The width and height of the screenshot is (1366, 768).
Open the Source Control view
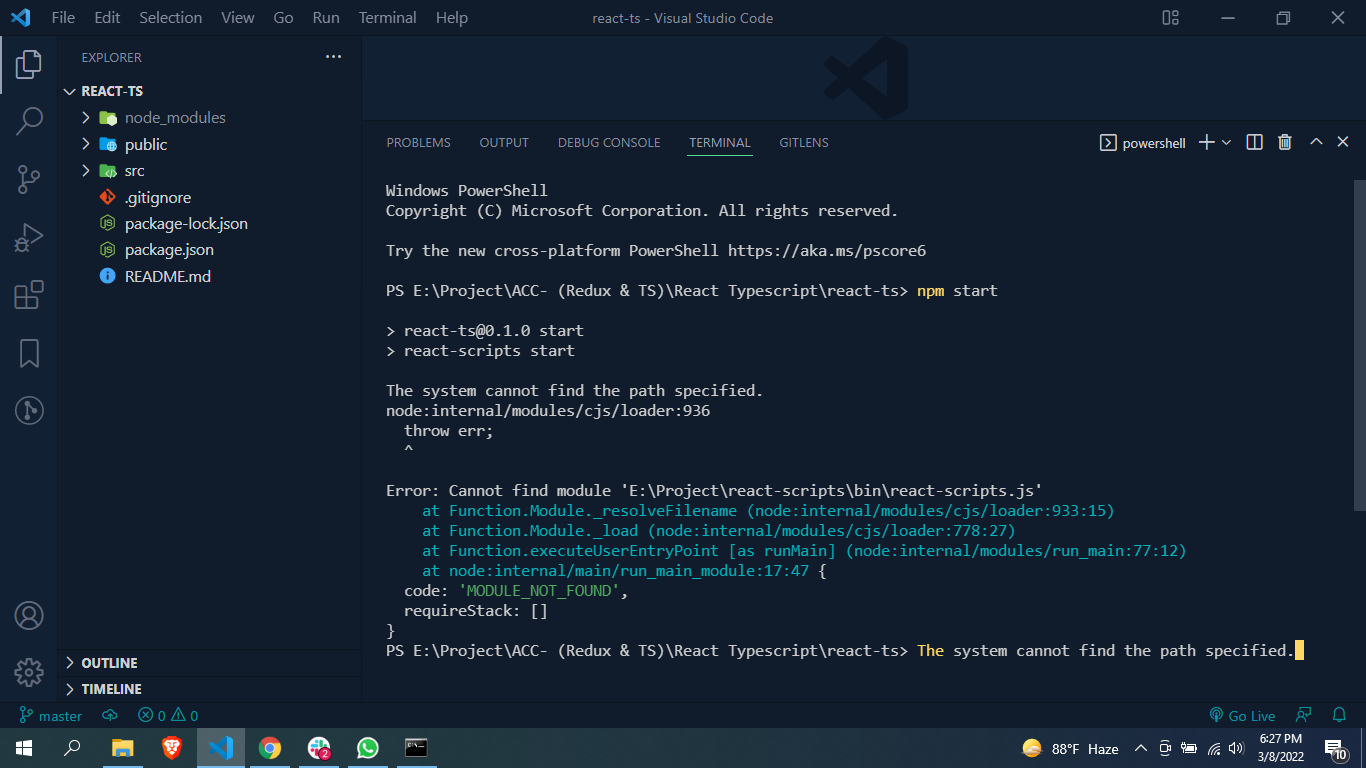[29, 179]
